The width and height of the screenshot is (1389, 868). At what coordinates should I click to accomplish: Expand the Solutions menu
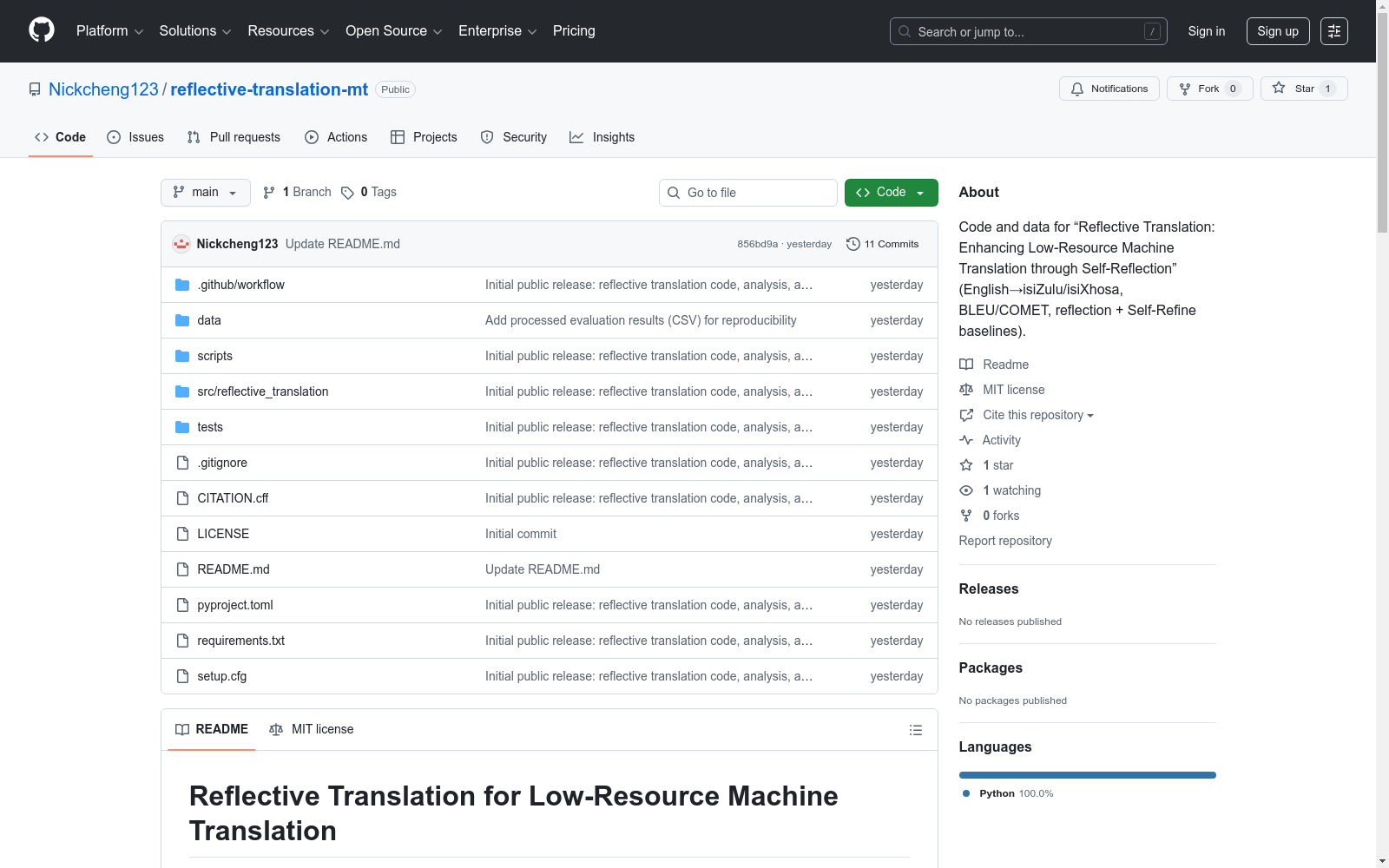coord(195,31)
